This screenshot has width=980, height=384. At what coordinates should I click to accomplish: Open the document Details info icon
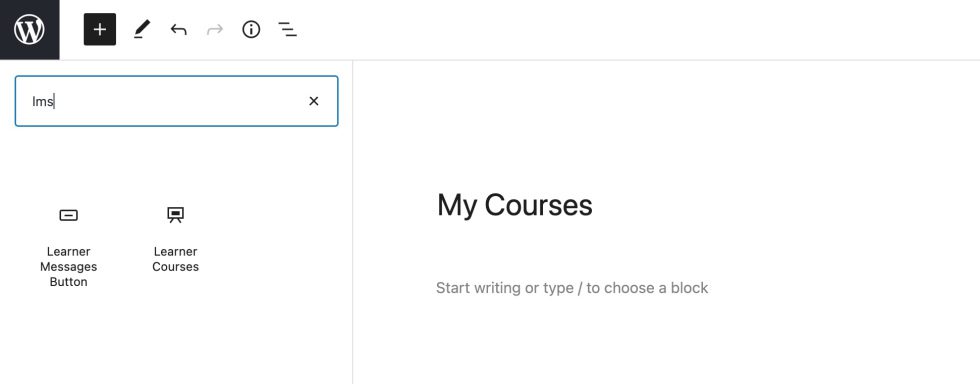(x=251, y=29)
